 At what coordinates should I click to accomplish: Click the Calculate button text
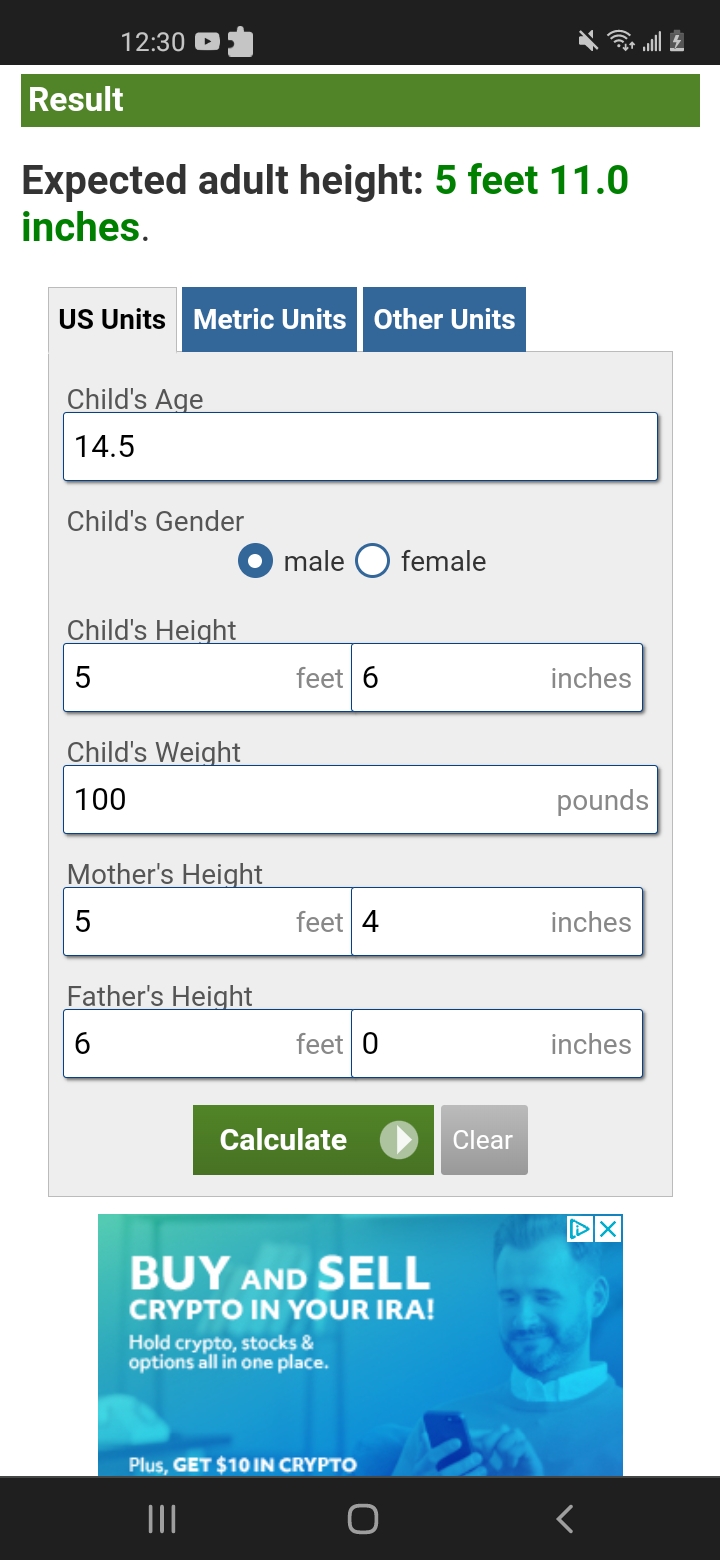(283, 1140)
